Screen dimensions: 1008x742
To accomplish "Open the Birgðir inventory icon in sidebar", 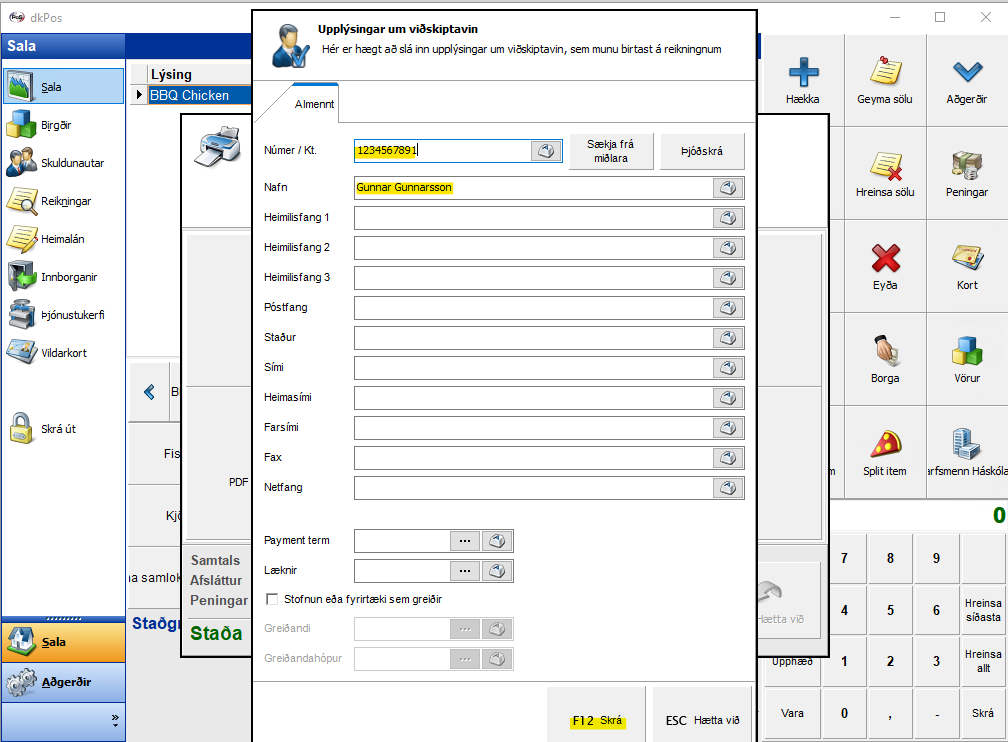I will click(22, 125).
